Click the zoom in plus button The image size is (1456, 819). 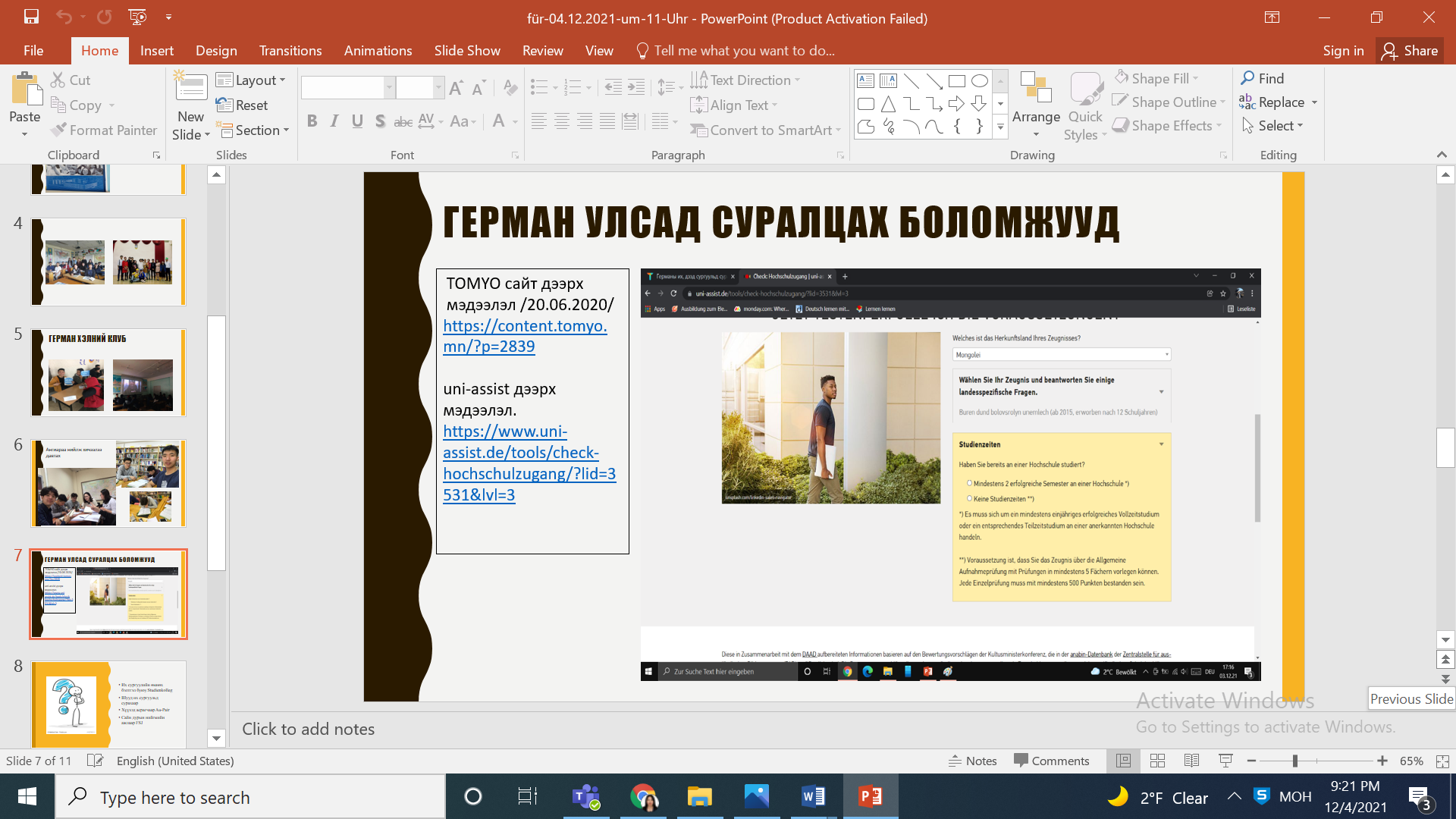click(1382, 761)
